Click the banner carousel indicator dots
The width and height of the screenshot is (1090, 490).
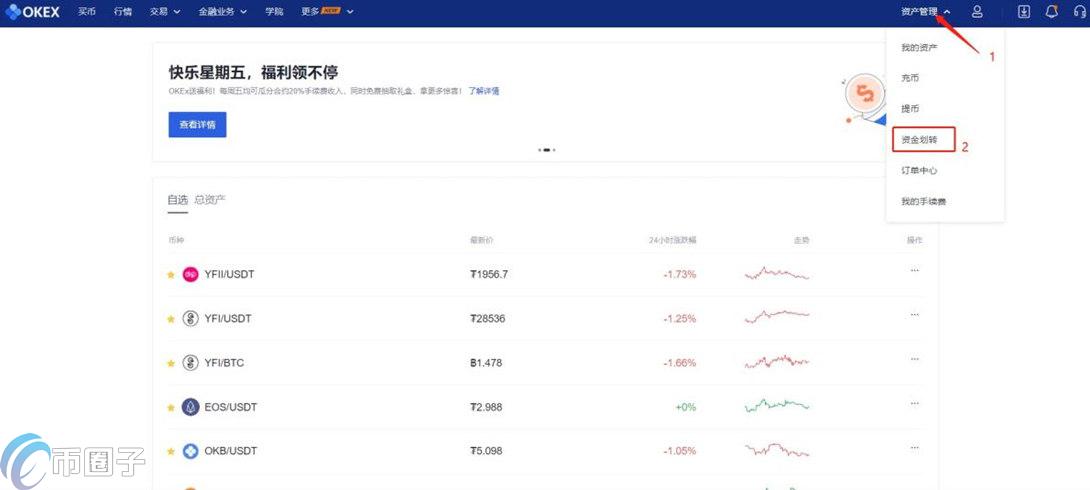(x=546, y=149)
